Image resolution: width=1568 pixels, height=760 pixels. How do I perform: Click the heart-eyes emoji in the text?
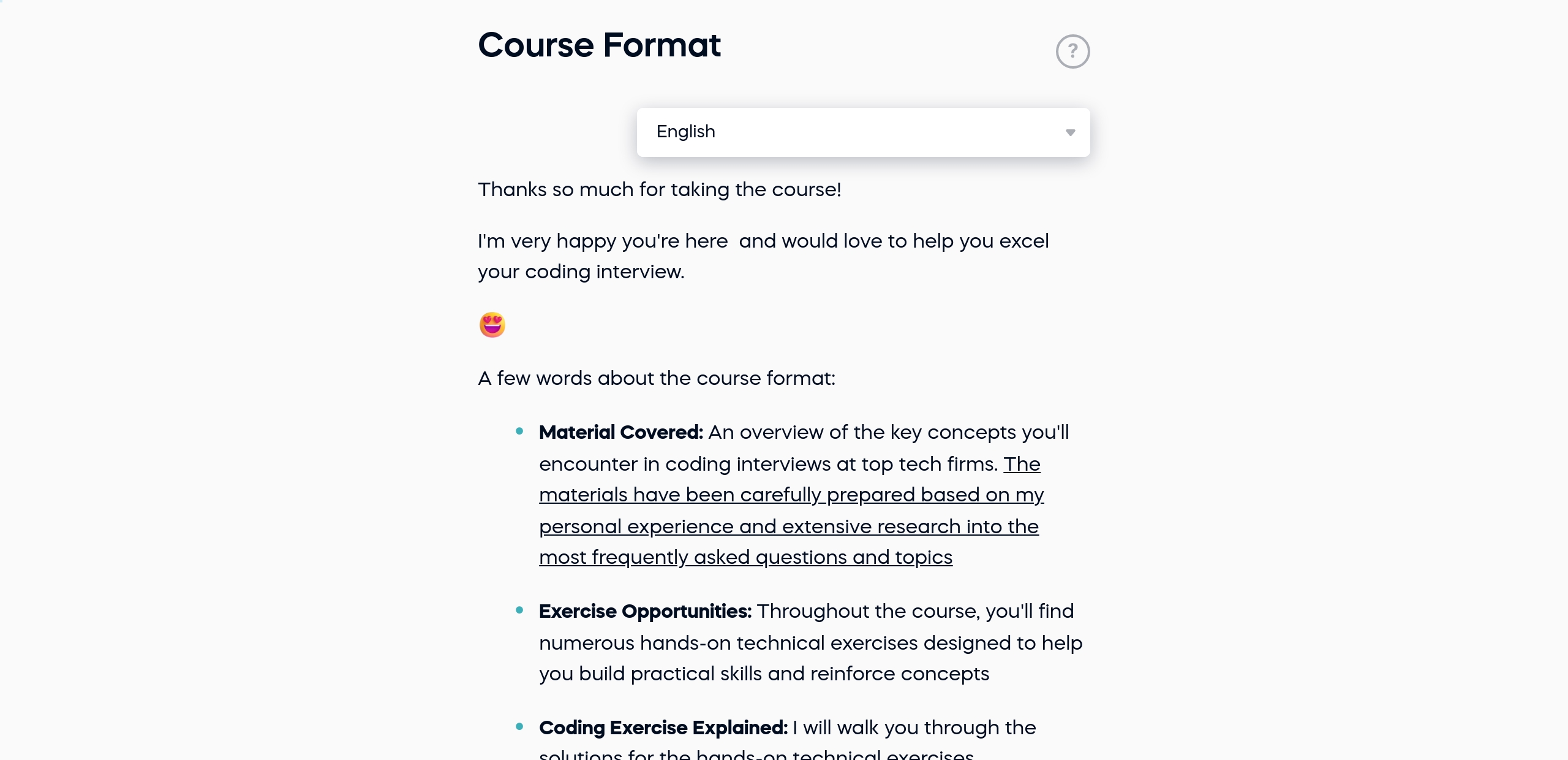pos(492,324)
